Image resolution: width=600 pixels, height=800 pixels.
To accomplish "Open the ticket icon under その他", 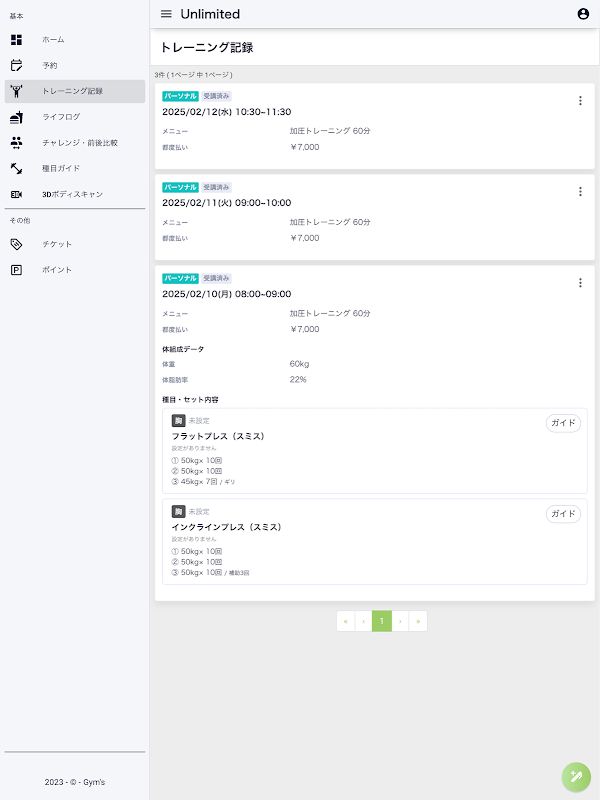I will coord(16,244).
